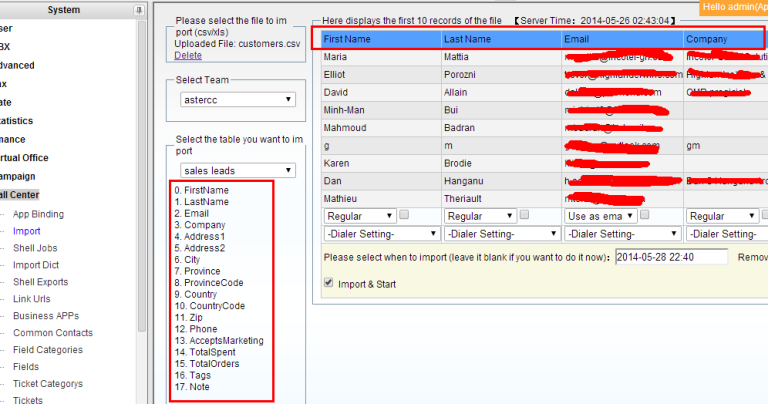Click the Hello admin button at top right
This screenshot has height=404, width=768.
tap(734, 7)
